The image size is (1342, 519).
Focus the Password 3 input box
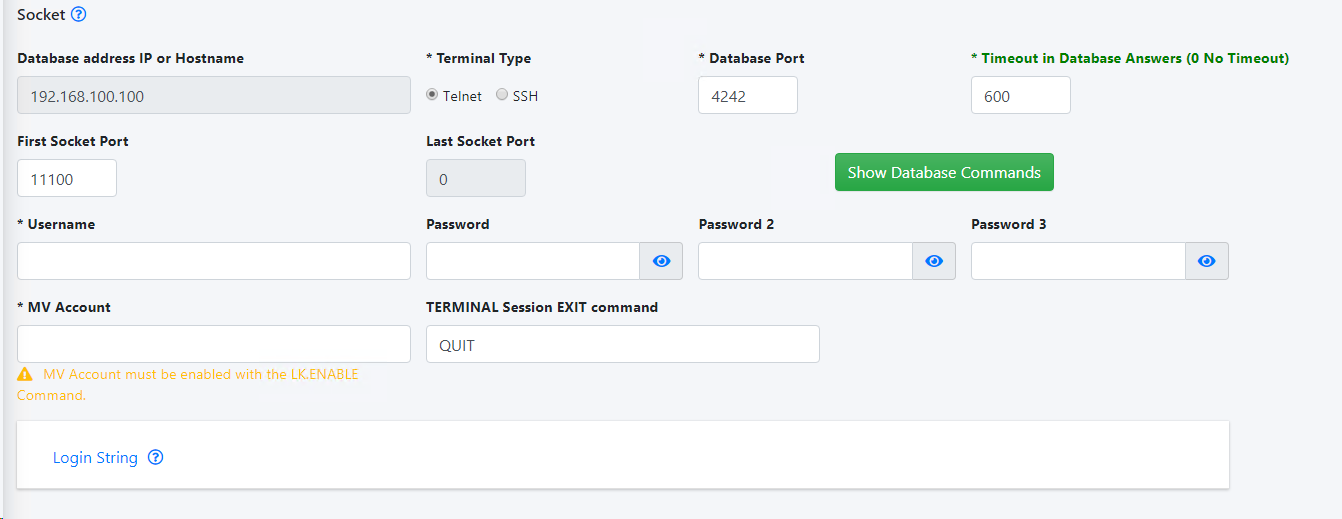(x=1078, y=261)
